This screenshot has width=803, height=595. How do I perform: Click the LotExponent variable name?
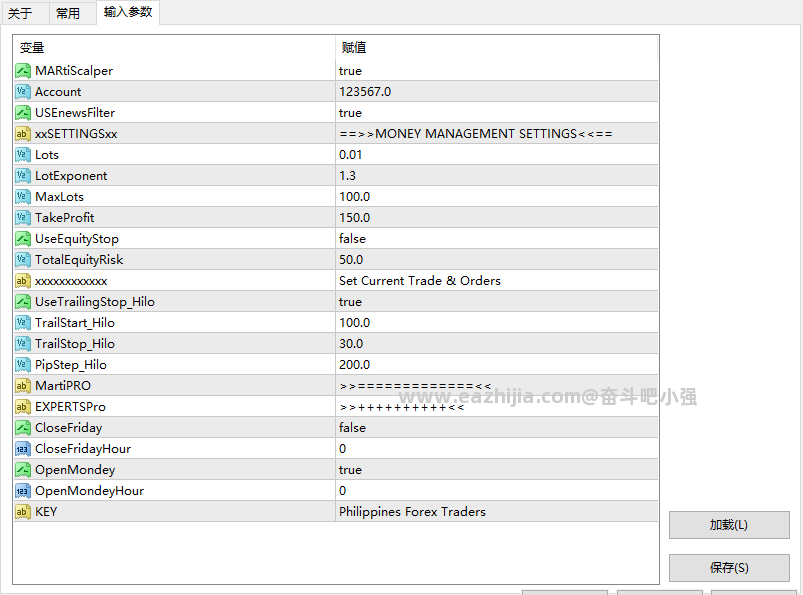tap(71, 176)
